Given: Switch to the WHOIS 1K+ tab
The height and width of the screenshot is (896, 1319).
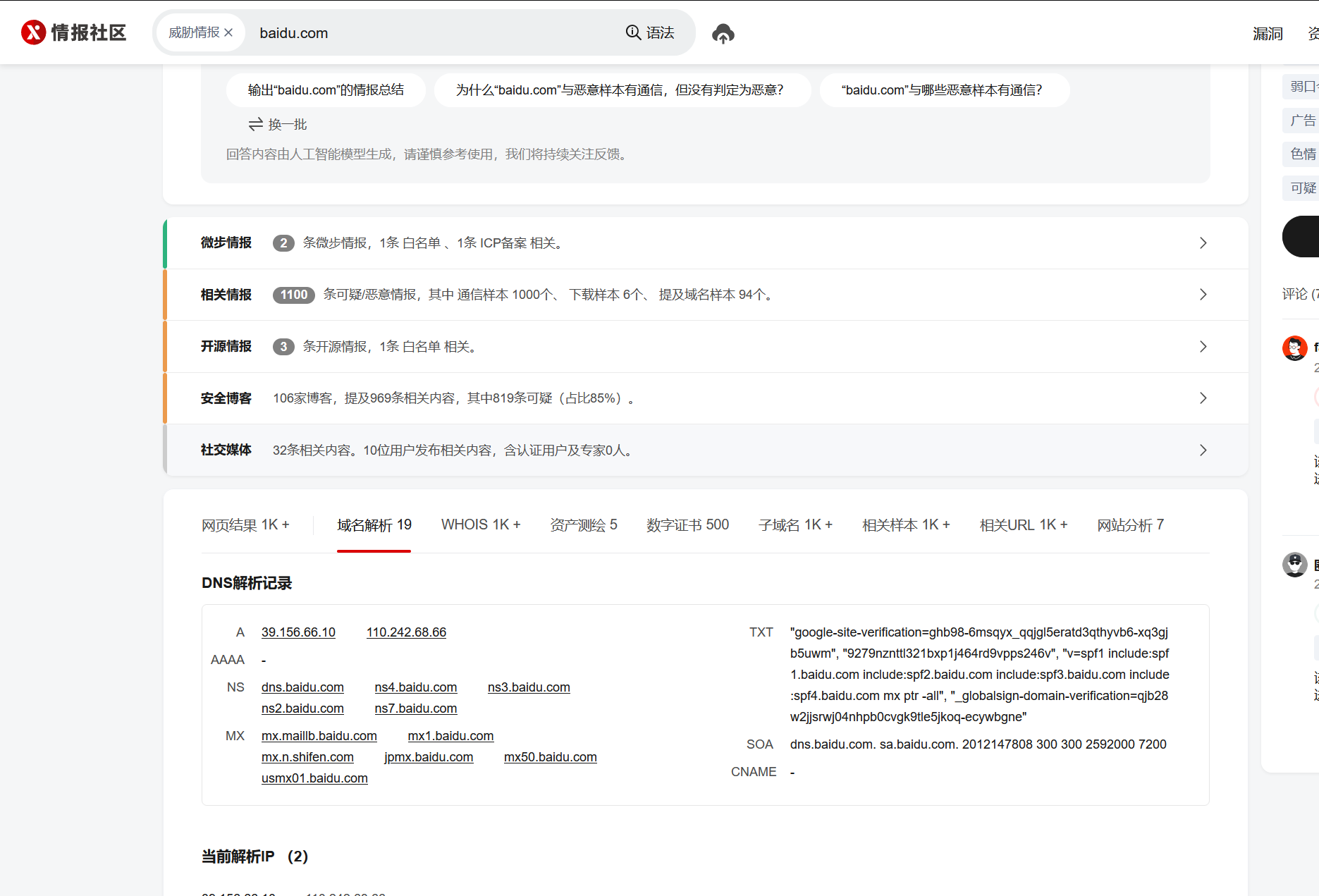Looking at the screenshot, I should [481, 525].
